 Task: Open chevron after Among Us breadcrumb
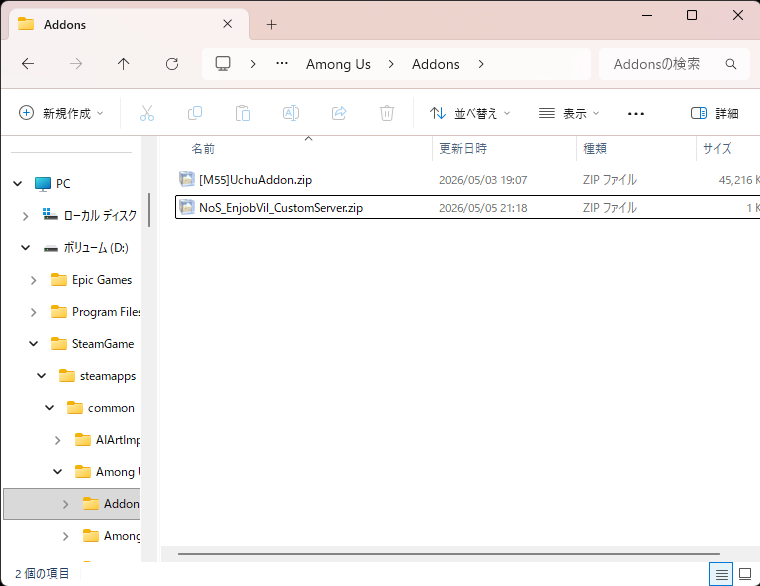click(391, 64)
